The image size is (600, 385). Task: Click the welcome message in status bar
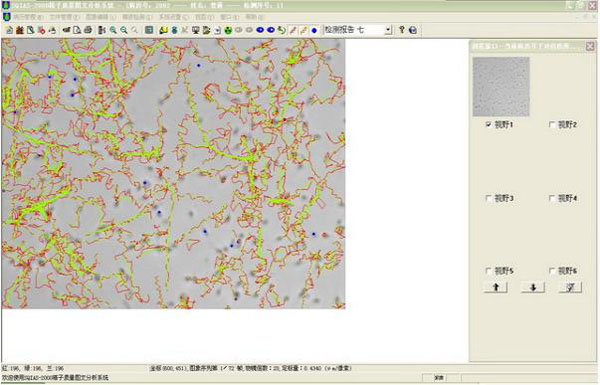tap(55, 378)
